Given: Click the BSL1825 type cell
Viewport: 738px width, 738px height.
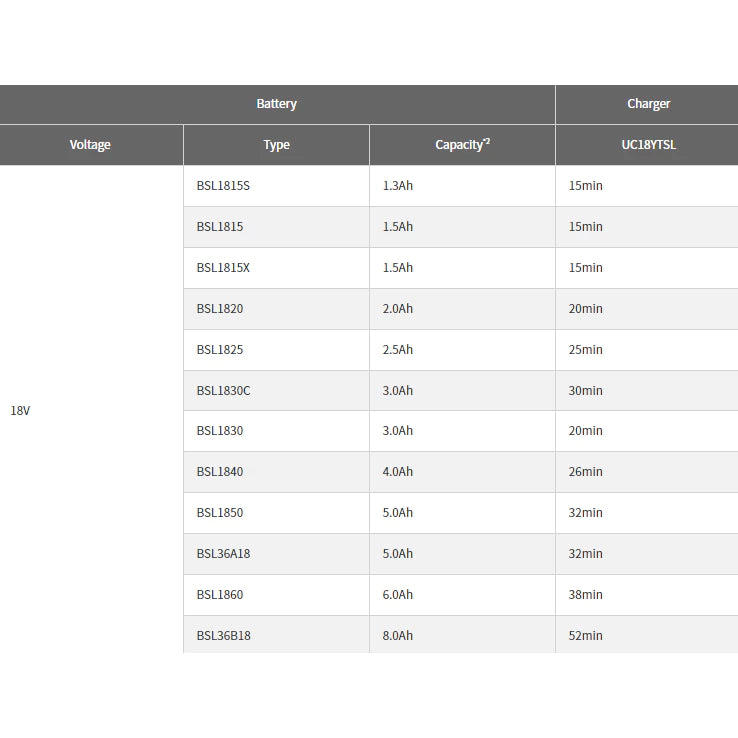Looking at the screenshot, I should pos(276,350).
